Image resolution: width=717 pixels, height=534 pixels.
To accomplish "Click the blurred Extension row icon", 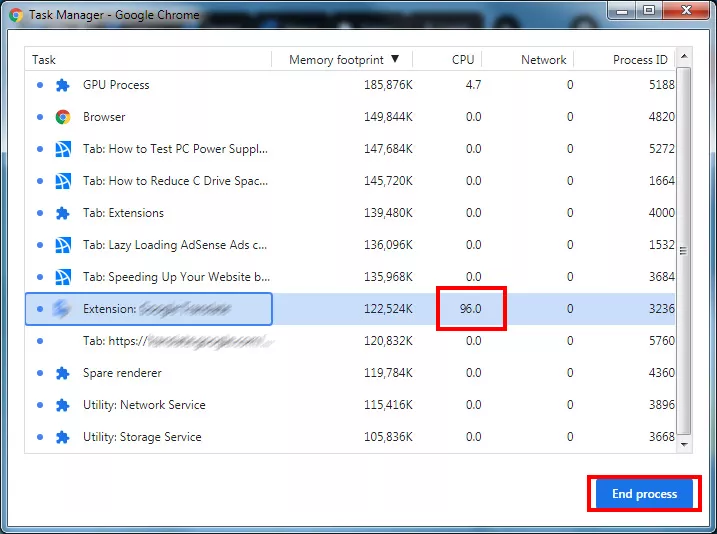I will 62,309.
